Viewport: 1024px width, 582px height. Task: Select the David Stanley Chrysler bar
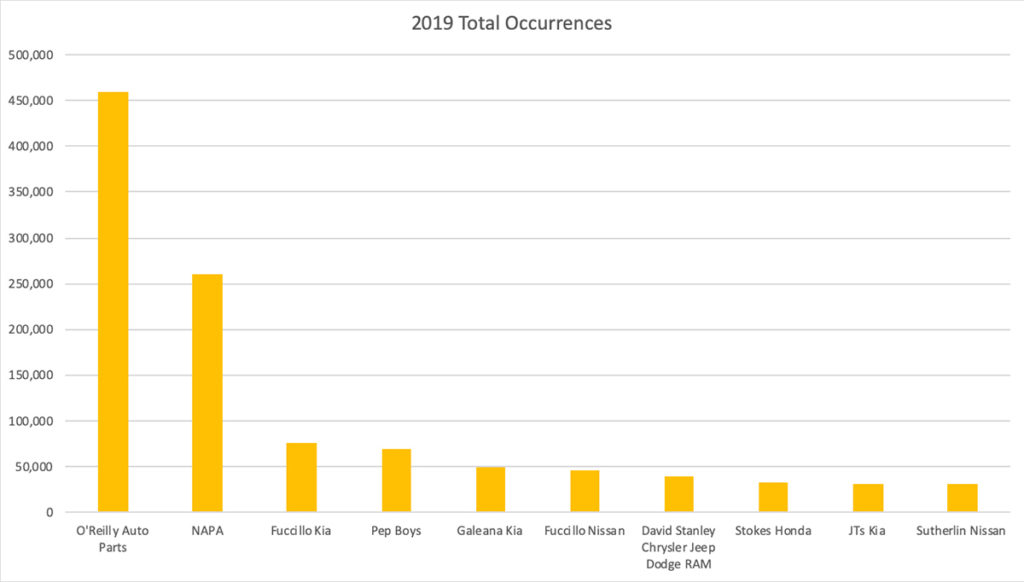coord(679,494)
